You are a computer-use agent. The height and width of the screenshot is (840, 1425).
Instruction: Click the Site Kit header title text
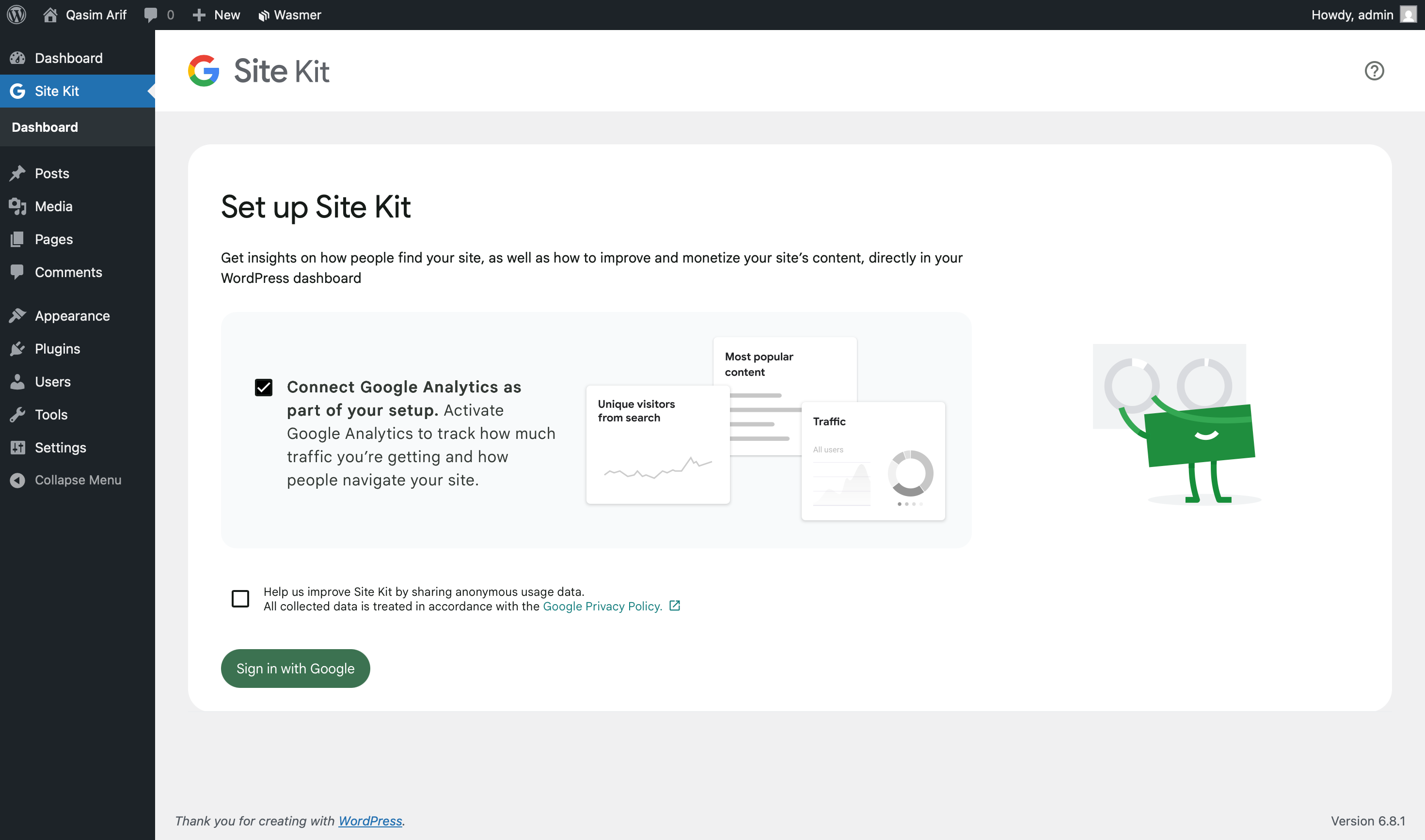click(282, 71)
